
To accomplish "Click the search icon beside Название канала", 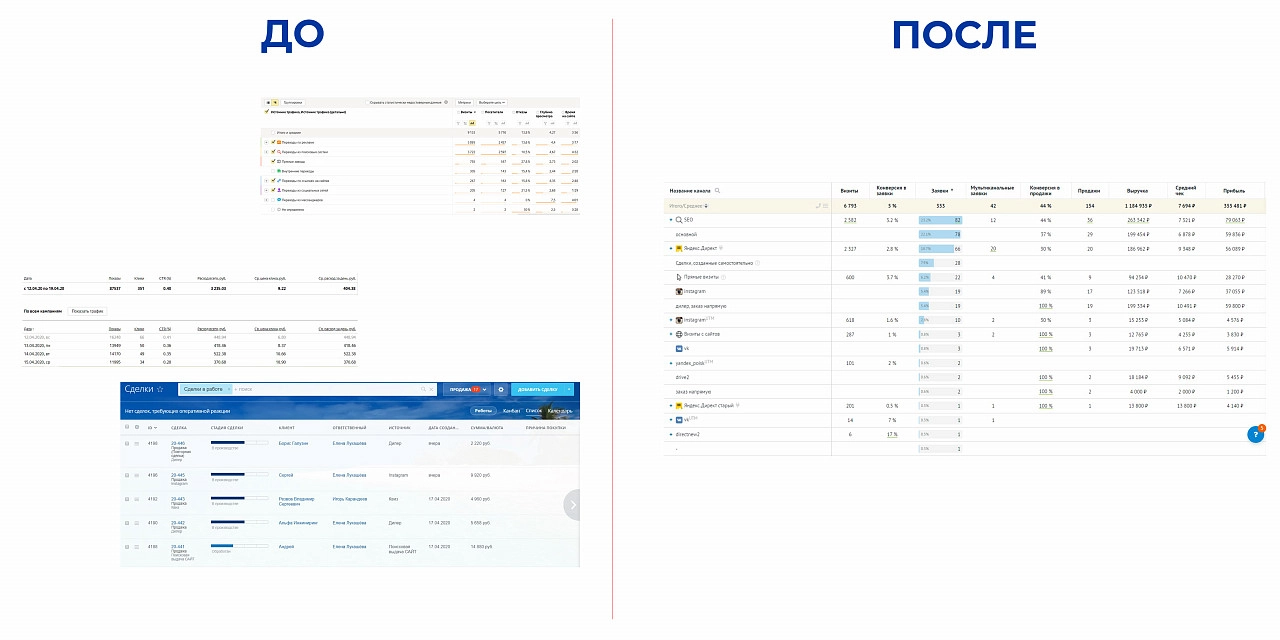I will click(x=717, y=190).
